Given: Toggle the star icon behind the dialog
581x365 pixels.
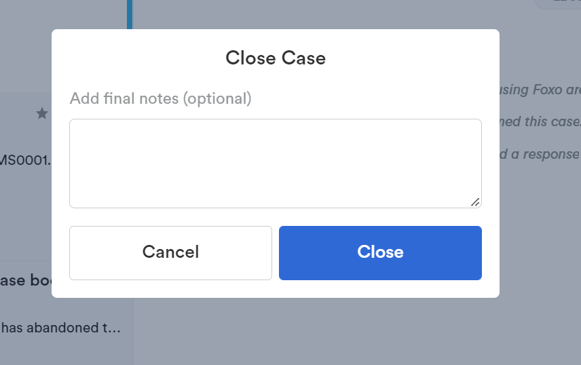Looking at the screenshot, I should (x=42, y=113).
